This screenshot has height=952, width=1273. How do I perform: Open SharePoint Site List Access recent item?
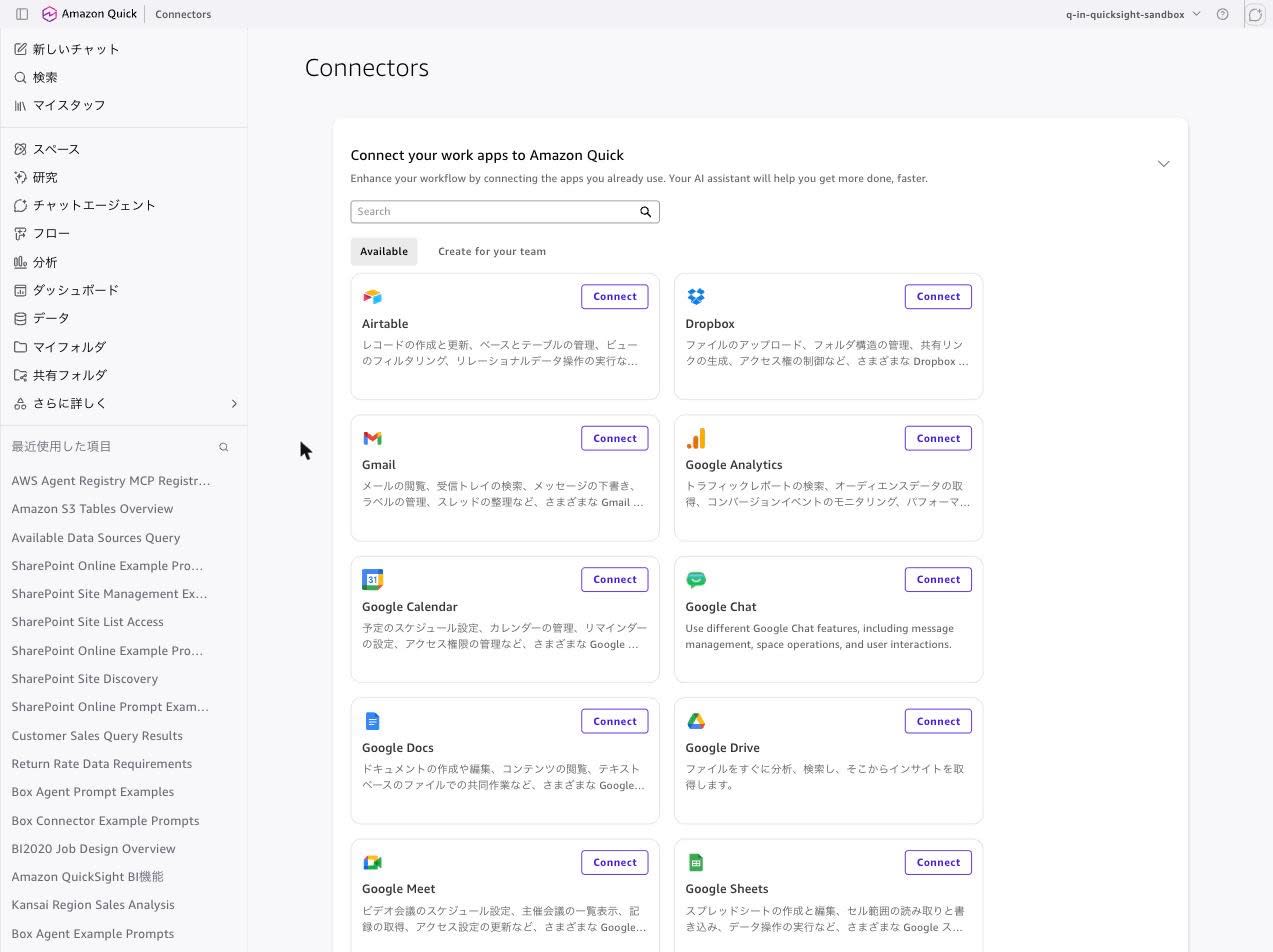pyautogui.click(x=88, y=622)
